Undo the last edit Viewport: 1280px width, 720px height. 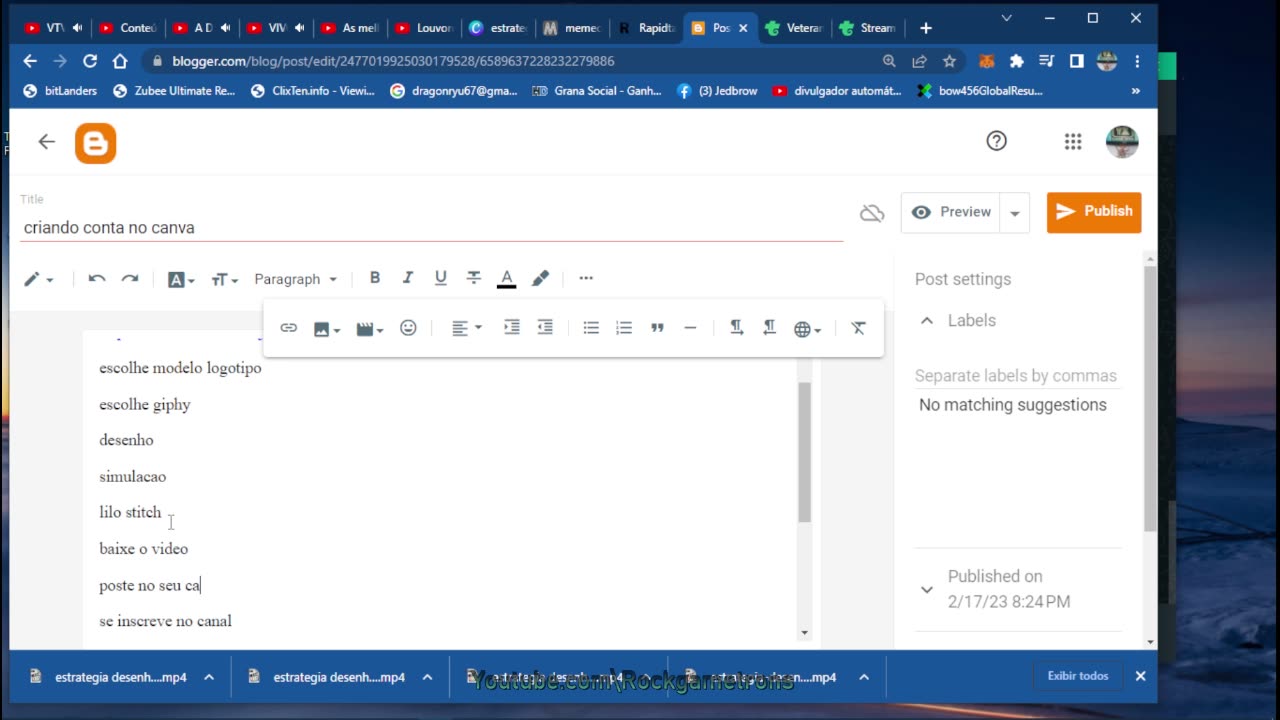click(96, 279)
